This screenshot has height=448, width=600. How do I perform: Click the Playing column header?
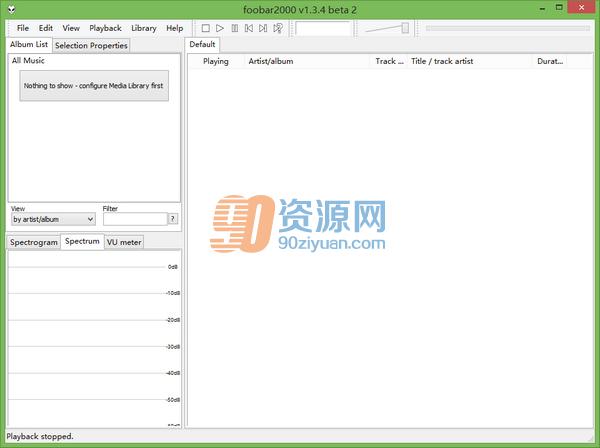click(x=216, y=61)
